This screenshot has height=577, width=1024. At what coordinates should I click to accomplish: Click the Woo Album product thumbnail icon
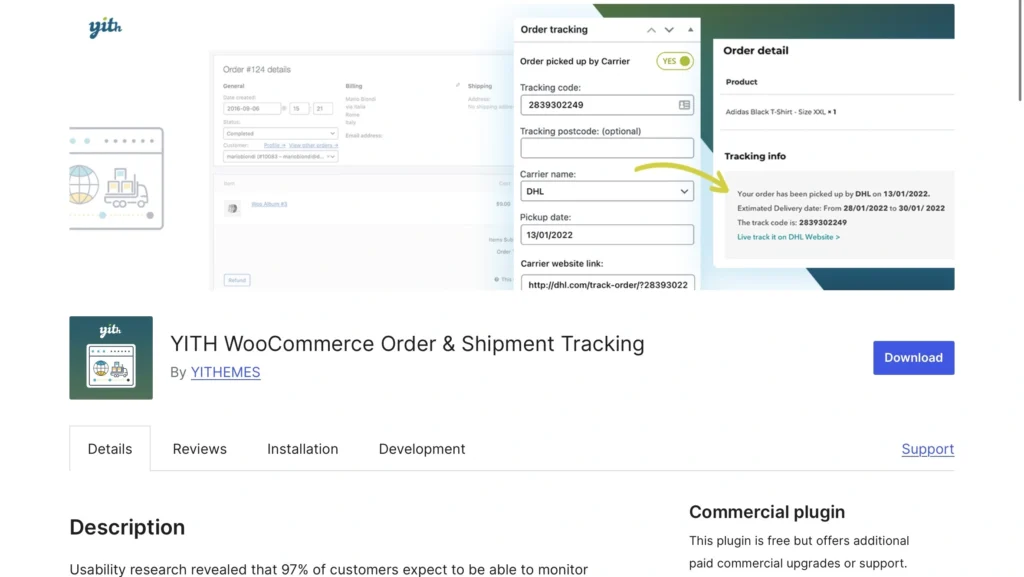233,208
